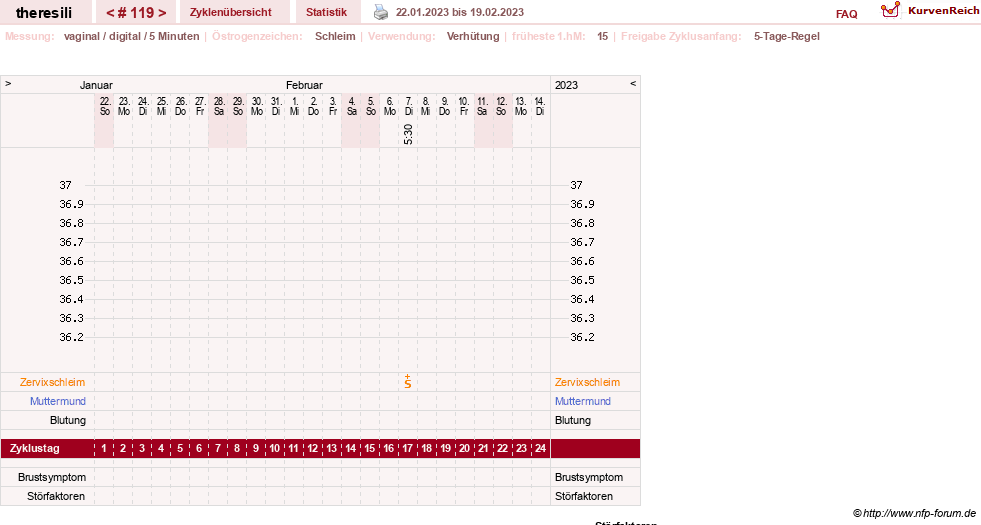This screenshot has height=525, width=981.
Task: Click the right chart scroll arrow '<'
Action: tap(633, 83)
